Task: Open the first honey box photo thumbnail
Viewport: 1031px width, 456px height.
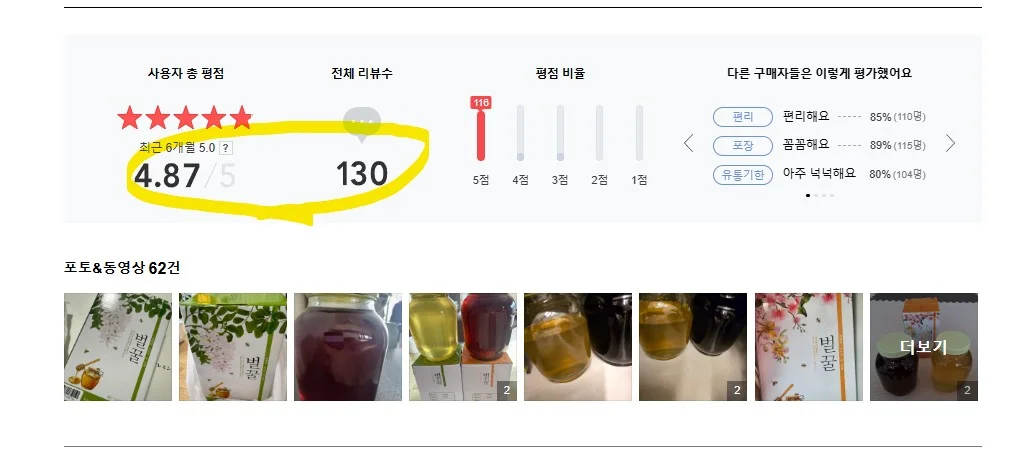Action: tap(118, 347)
